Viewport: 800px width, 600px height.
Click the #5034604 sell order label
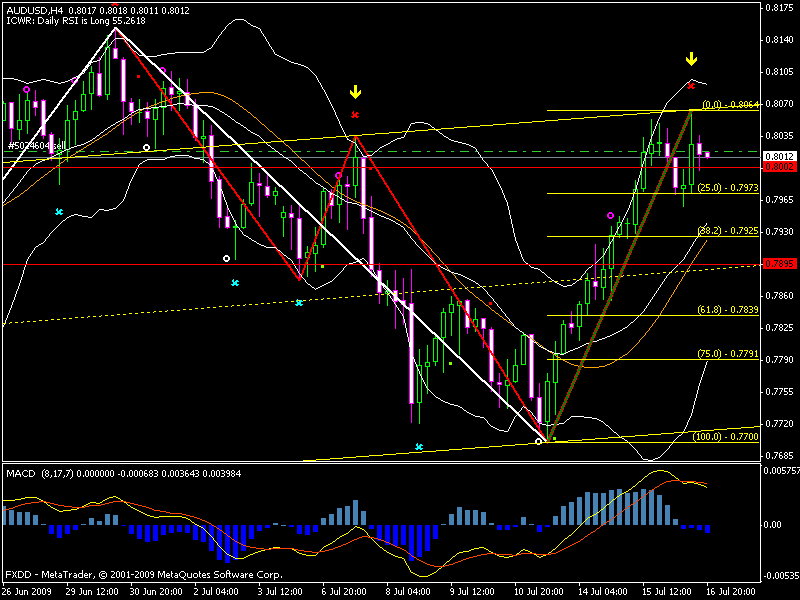(x=35, y=146)
